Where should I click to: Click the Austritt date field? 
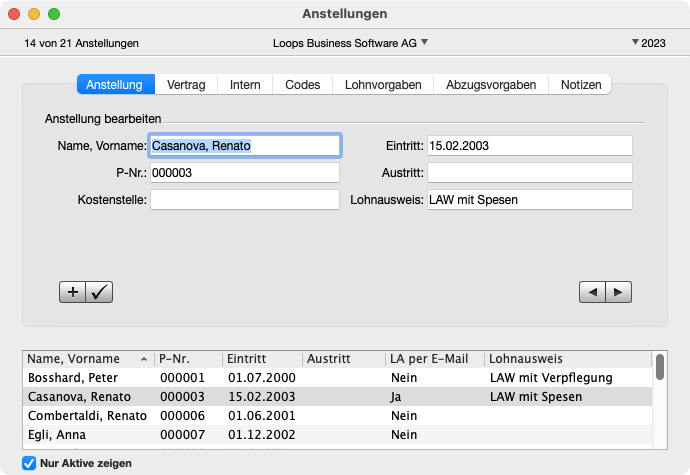[529, 173]
